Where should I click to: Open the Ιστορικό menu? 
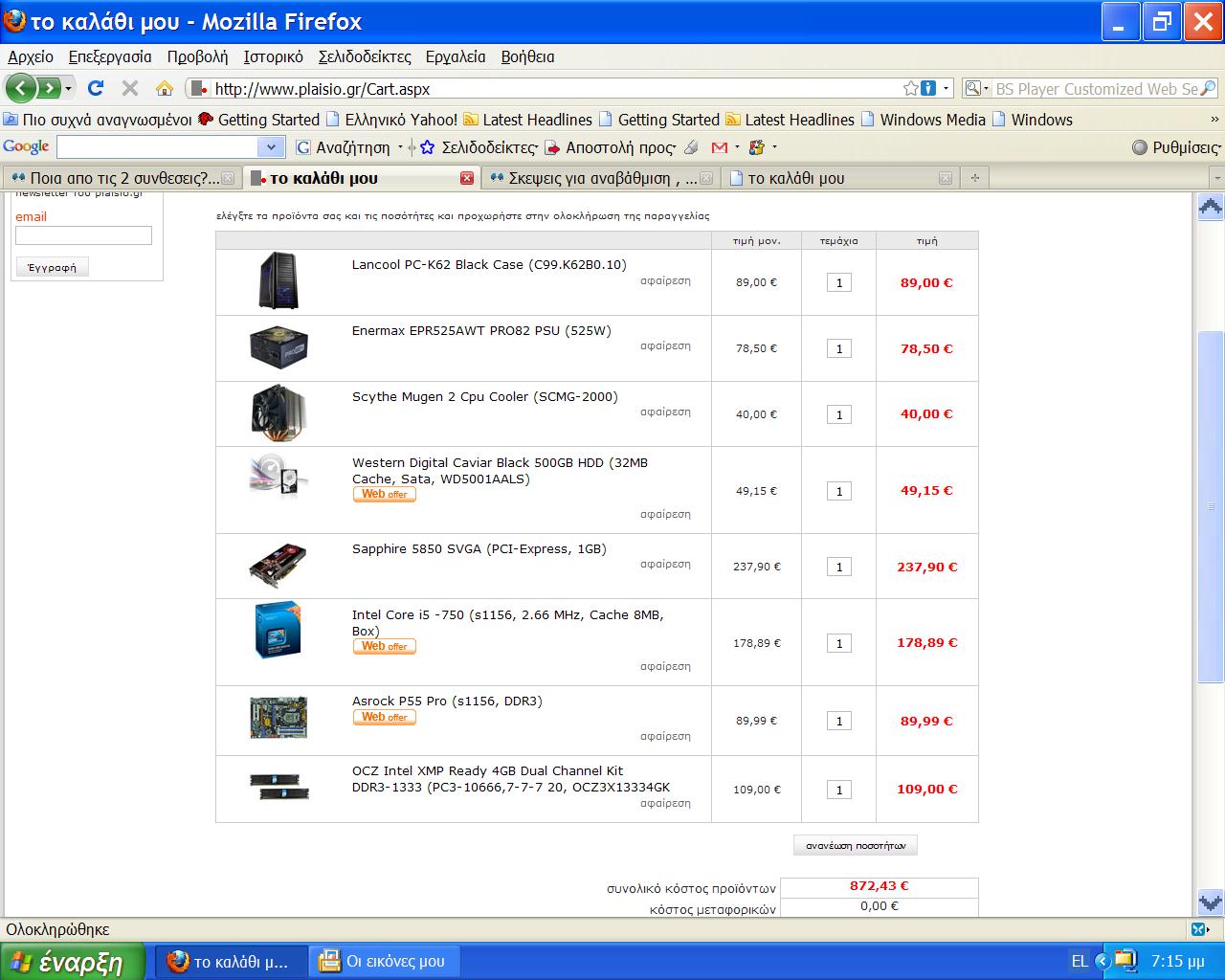[x=273, y=56]
